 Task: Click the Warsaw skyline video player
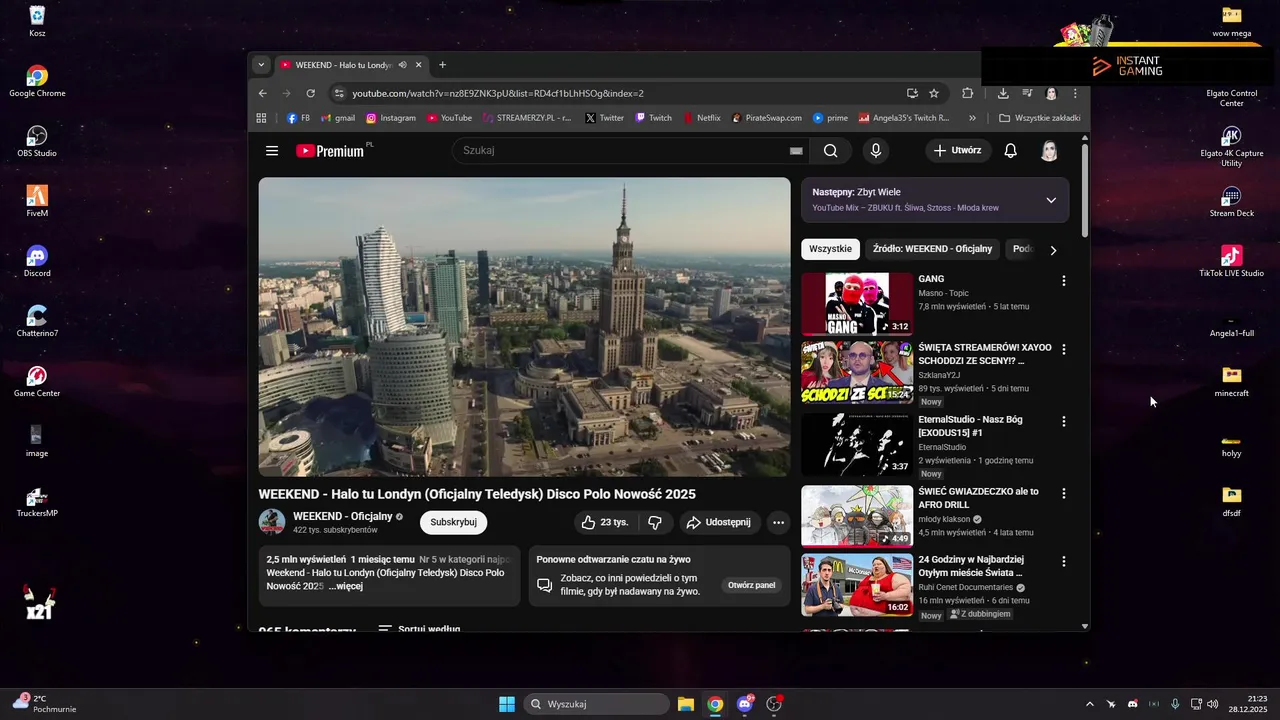(524, 327)
